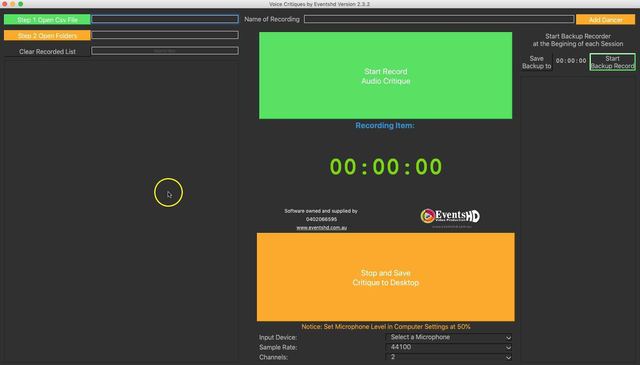The height and width of the screenshot is (365, 640).
Task: Click the Csv file path field
Action: 165,19
